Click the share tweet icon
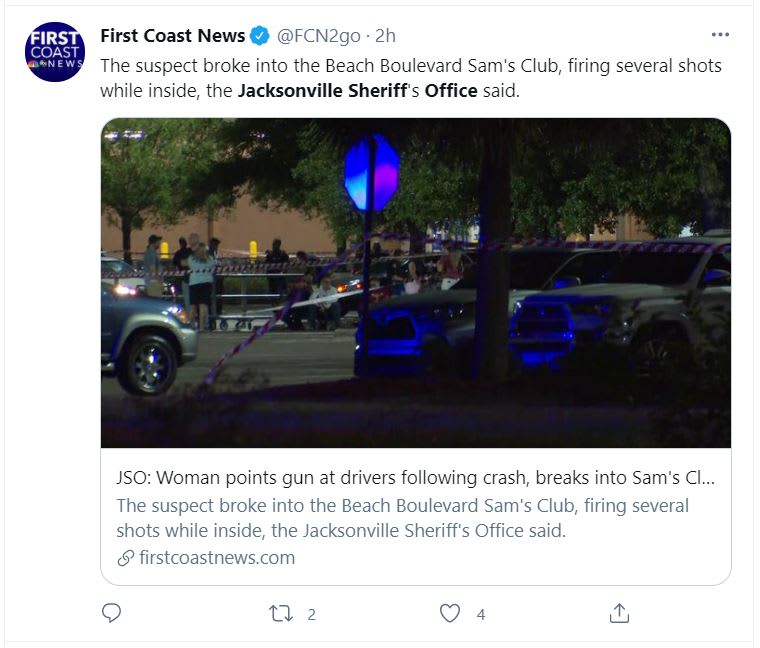This screenshot has width=760, height=648. [619, 613]
